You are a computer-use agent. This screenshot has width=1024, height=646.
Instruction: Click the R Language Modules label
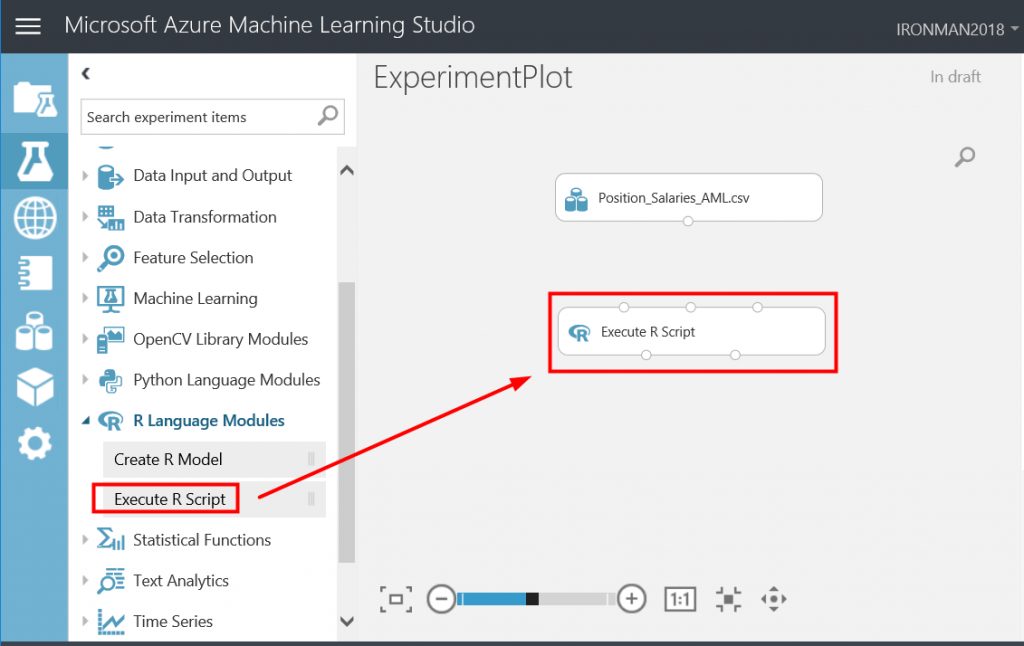tap(209, 421)
